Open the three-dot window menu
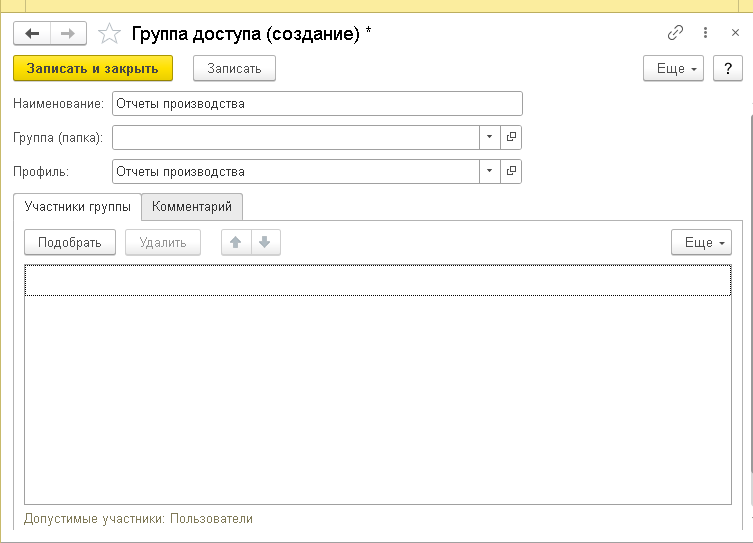This screenshot has width=753, height=543. (706, 33)
